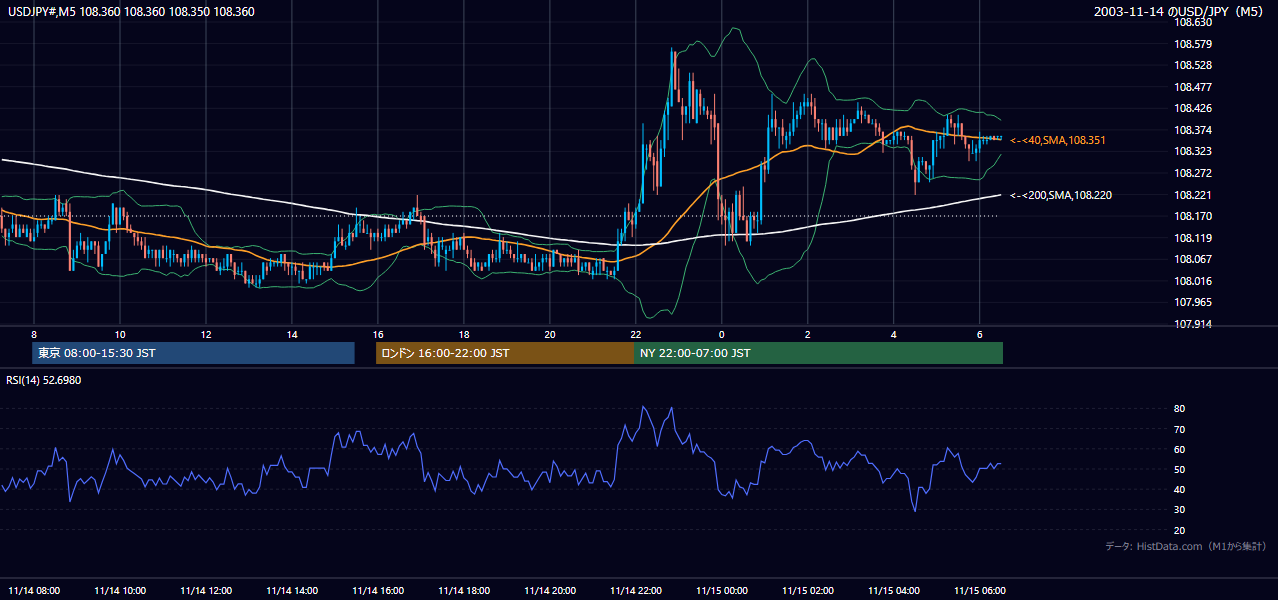Click price axis value 108.016
The height and width of the screenshot is (600, 1278).
point(1193,281)
